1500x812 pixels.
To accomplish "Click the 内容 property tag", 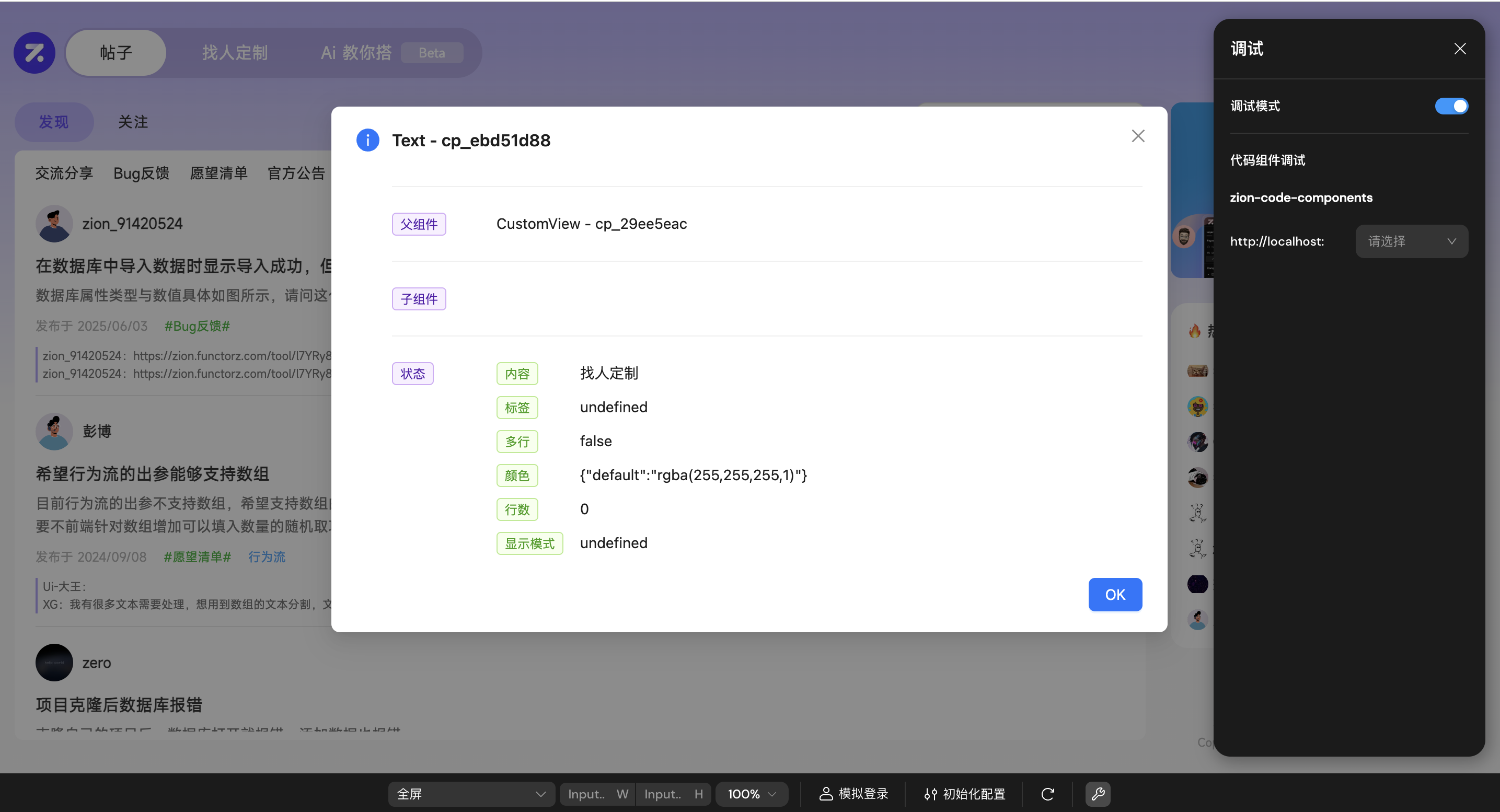I will click(516, 373).
